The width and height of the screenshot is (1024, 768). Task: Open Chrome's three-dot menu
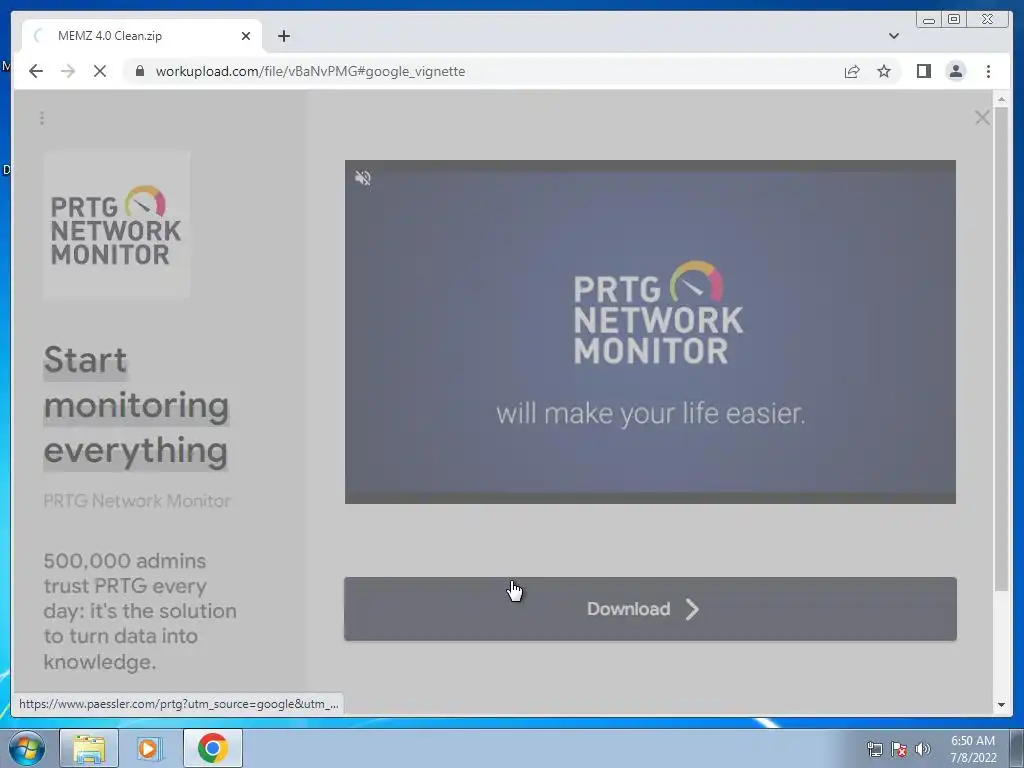[x=988, y=71]
